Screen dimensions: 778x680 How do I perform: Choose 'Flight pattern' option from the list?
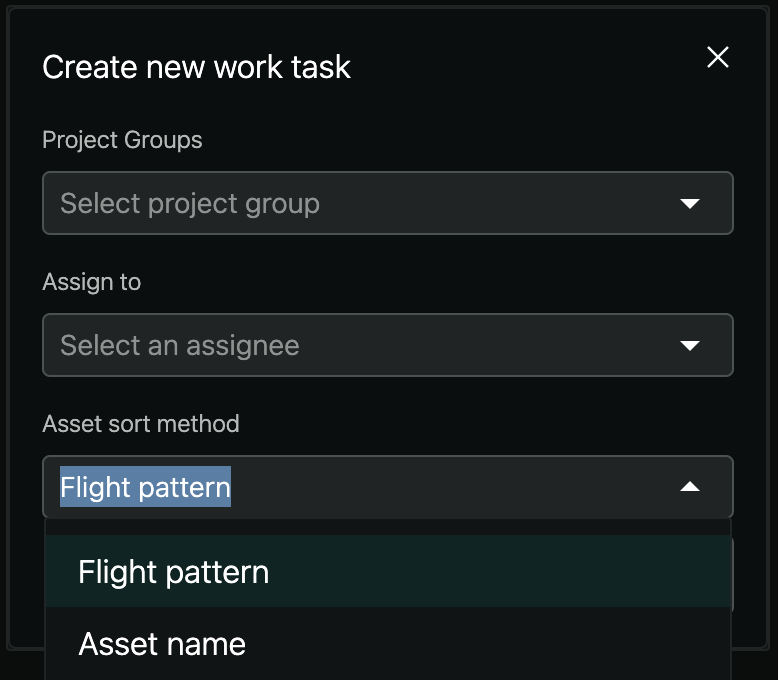[x=174, y=572]
